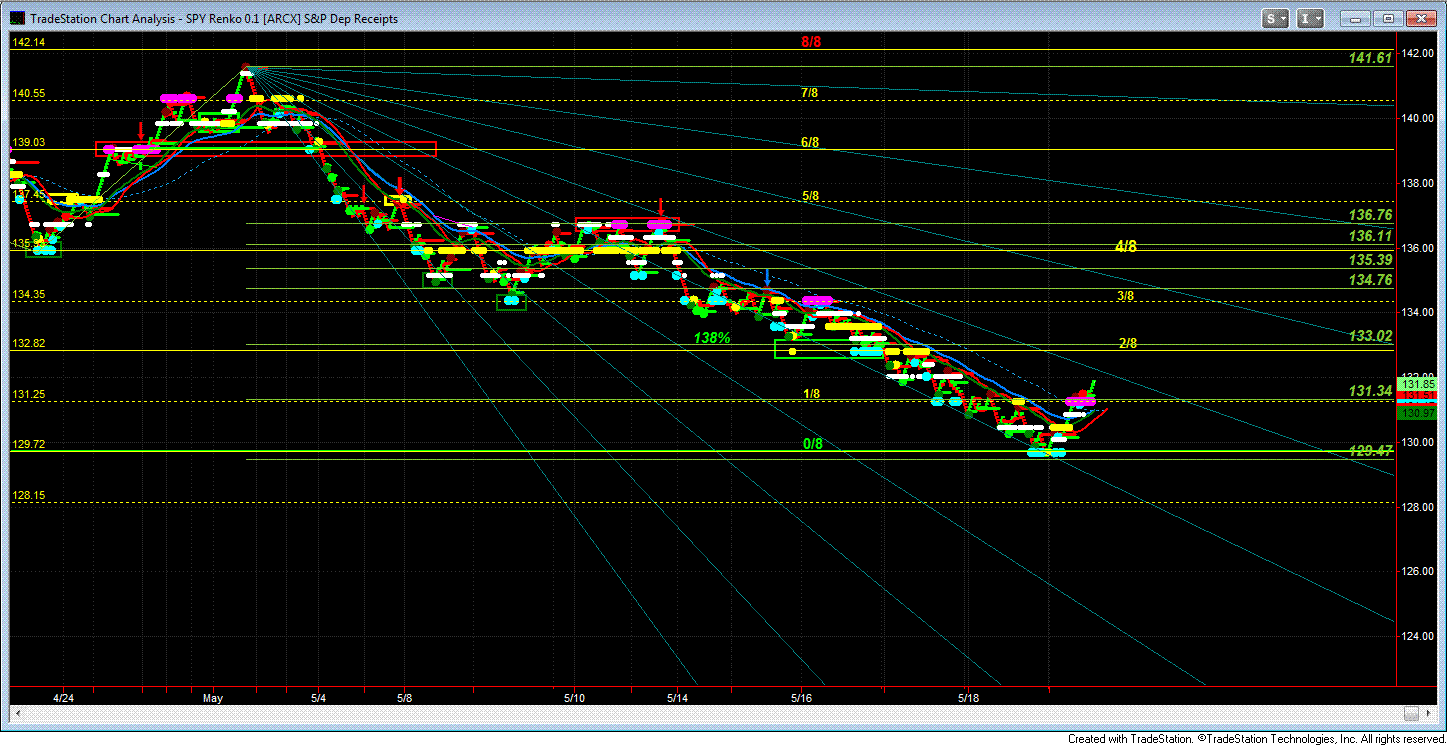This screenshot has width=1447, height=745.
Task: Click the 5/18 date on the time axis
Action: pos(968,696)
